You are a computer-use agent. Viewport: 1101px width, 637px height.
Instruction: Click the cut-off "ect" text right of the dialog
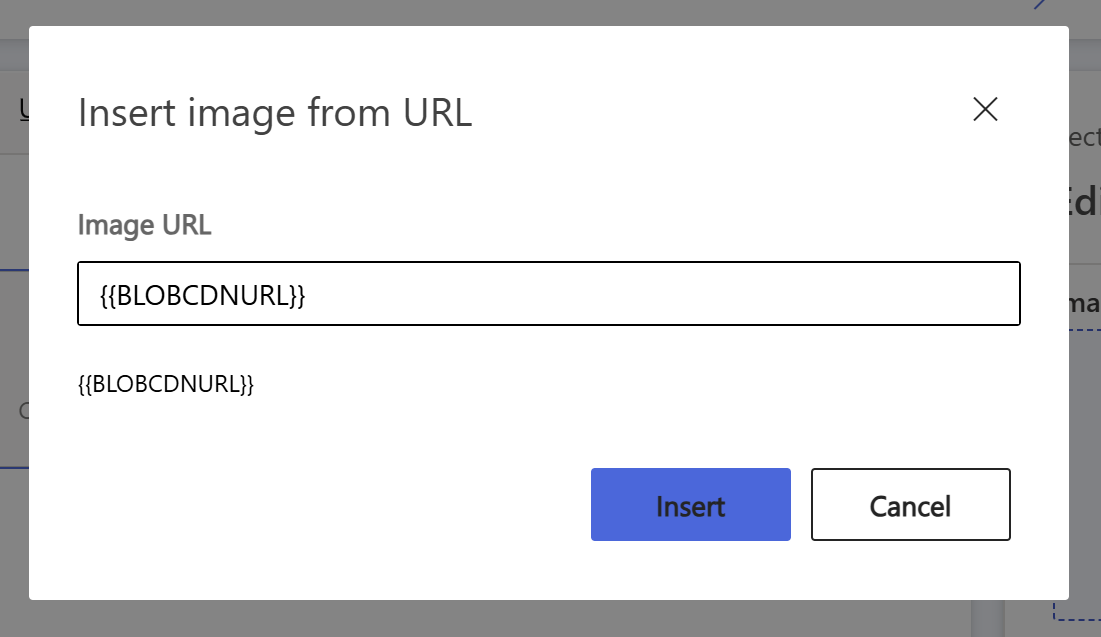tap(1084, 138)
